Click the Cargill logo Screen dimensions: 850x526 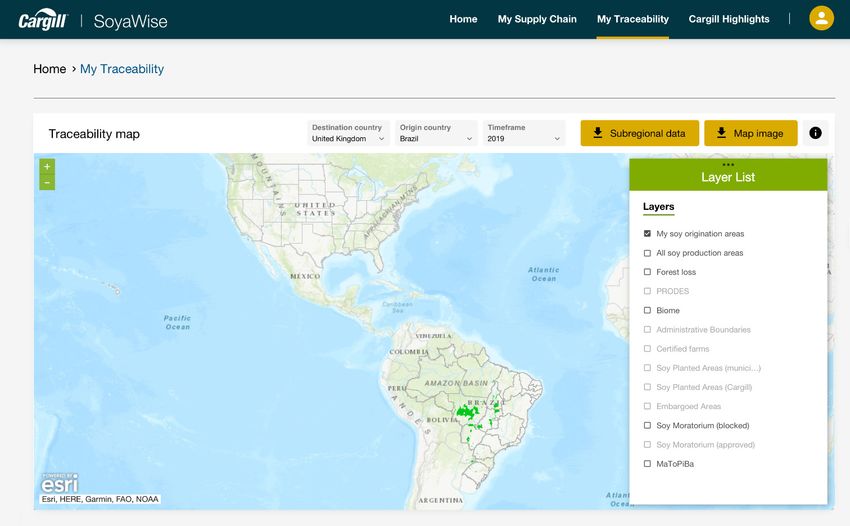point(43,20)
